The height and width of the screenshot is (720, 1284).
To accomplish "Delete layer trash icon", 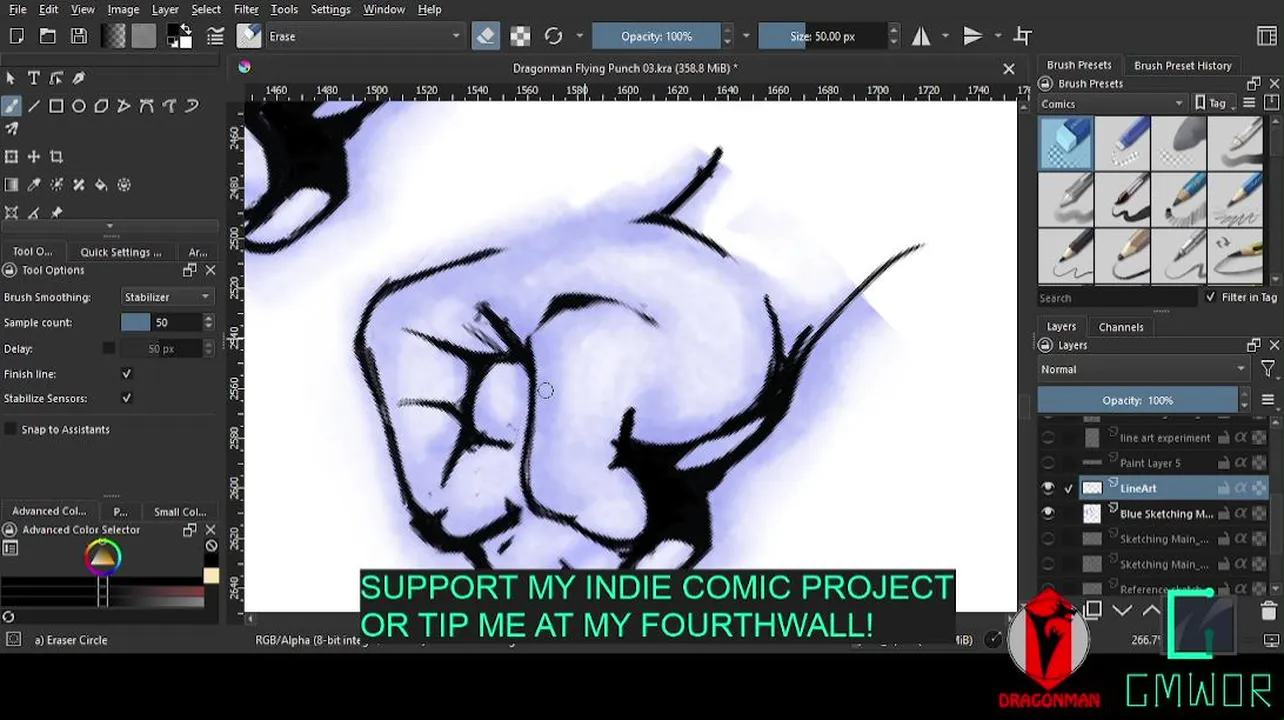I will point(1269,611).
